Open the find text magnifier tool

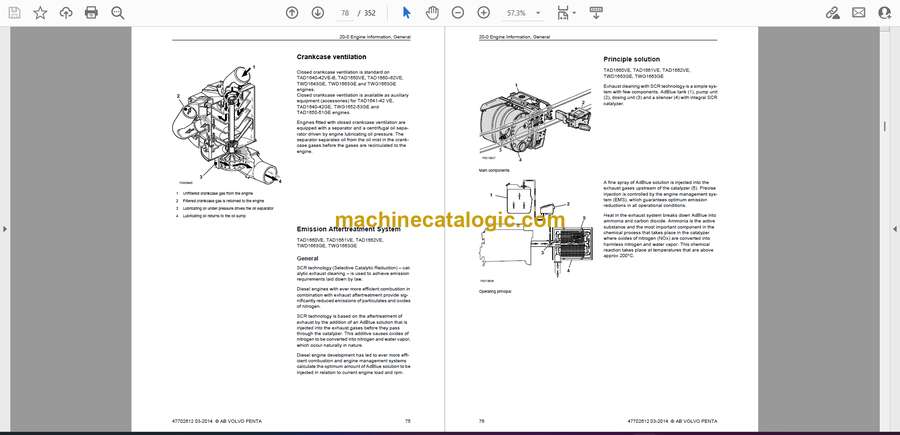pos(118,13)
